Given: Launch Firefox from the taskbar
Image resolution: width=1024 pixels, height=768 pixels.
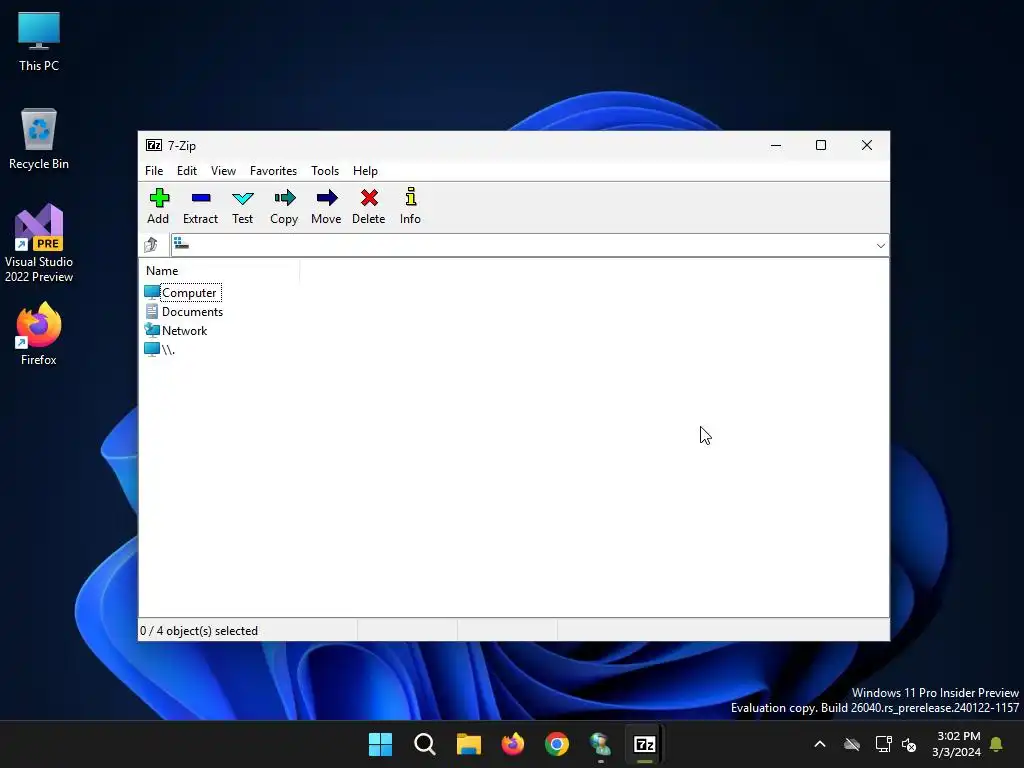Looking at the screenshot, I should click(513, 744).
